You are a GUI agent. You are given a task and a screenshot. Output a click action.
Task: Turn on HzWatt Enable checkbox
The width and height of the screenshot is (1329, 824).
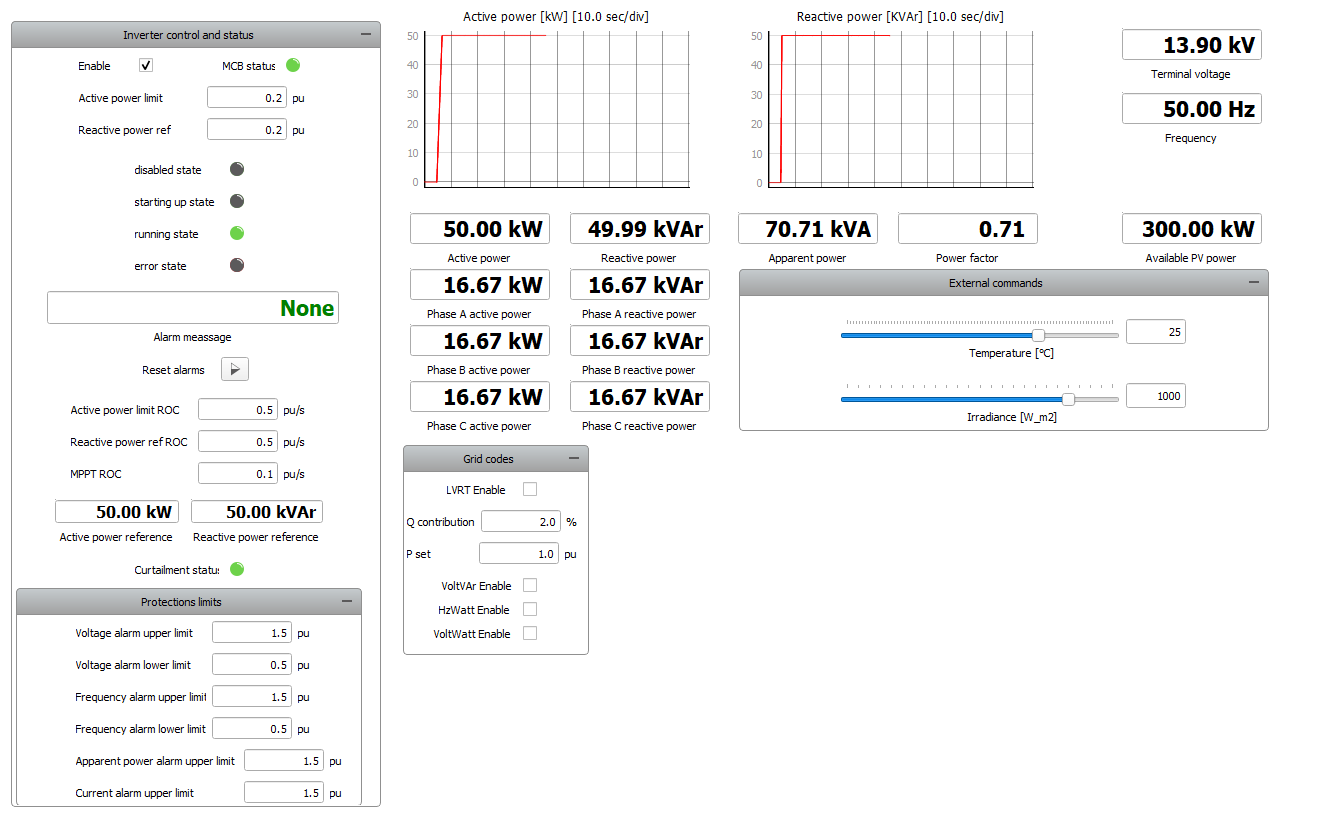tap(530, 610)
